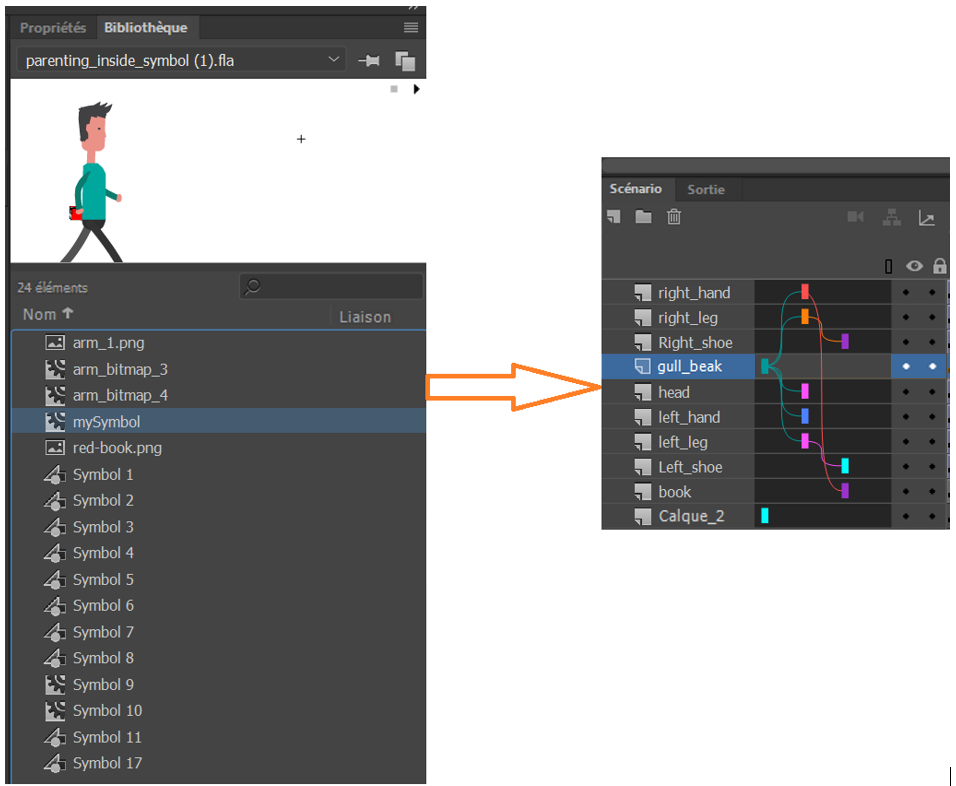
Task: Delete the selected timeline layer
Action: coord(674,216)
